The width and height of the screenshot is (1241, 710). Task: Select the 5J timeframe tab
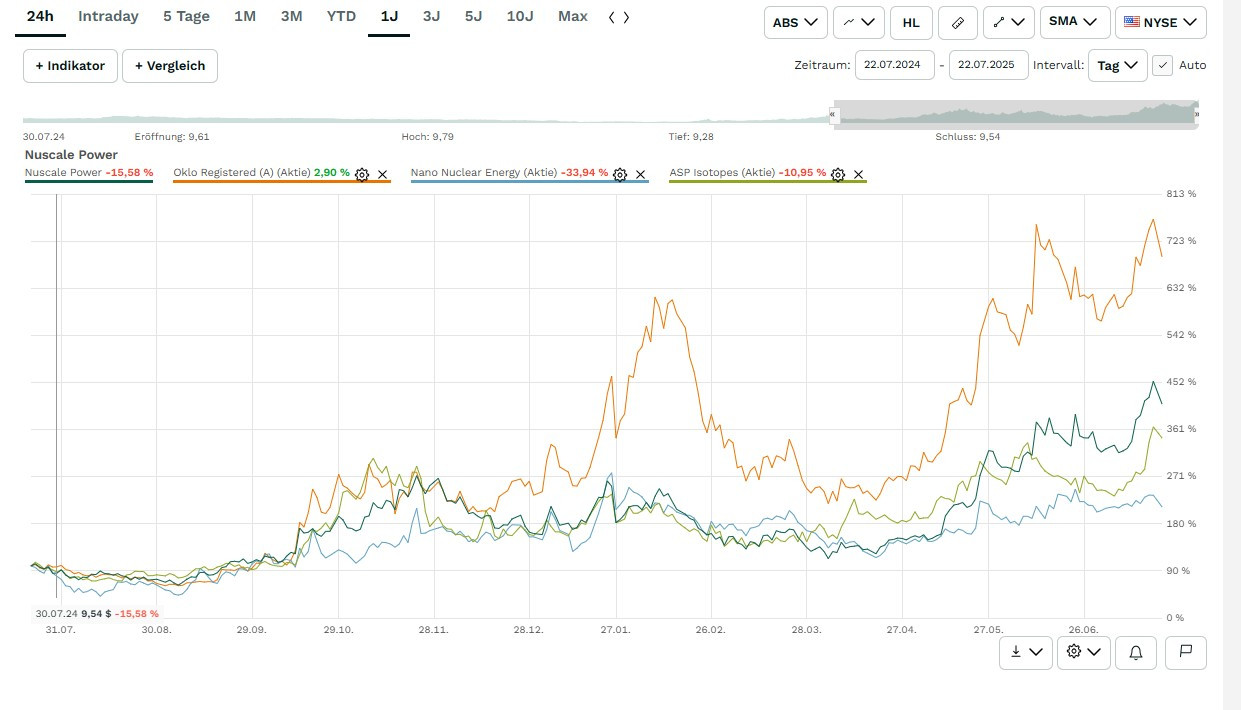click(x=473, y=17)
